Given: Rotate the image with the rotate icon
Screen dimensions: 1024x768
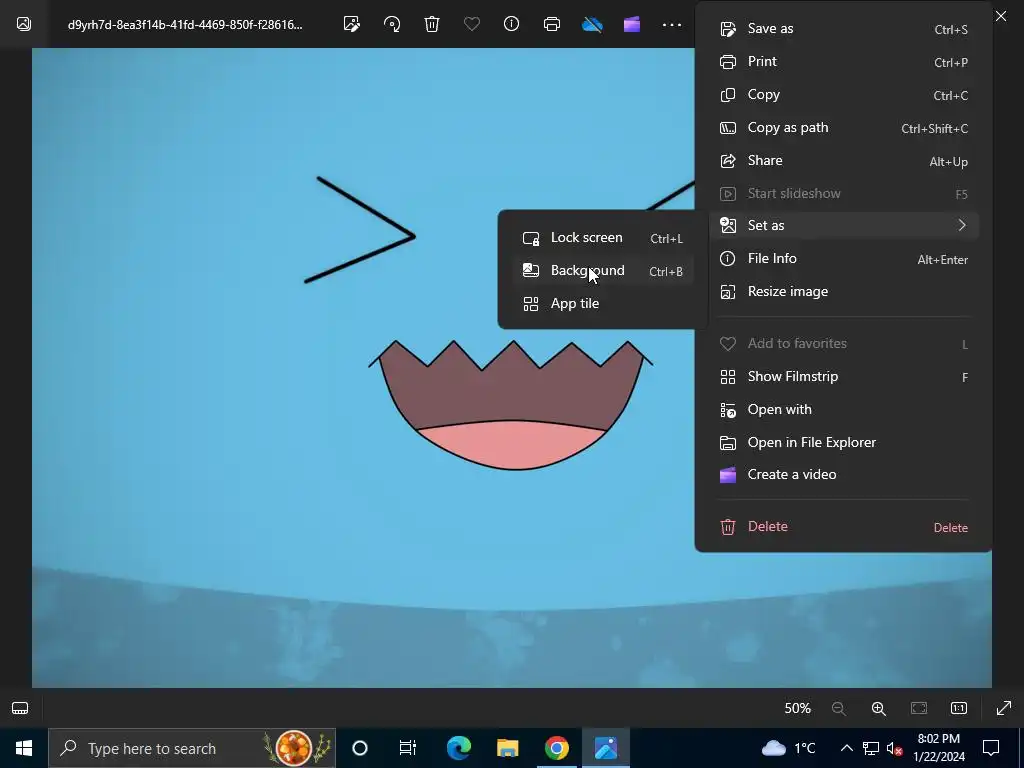Looking at the screenshot, I should (x=392, y=25).
